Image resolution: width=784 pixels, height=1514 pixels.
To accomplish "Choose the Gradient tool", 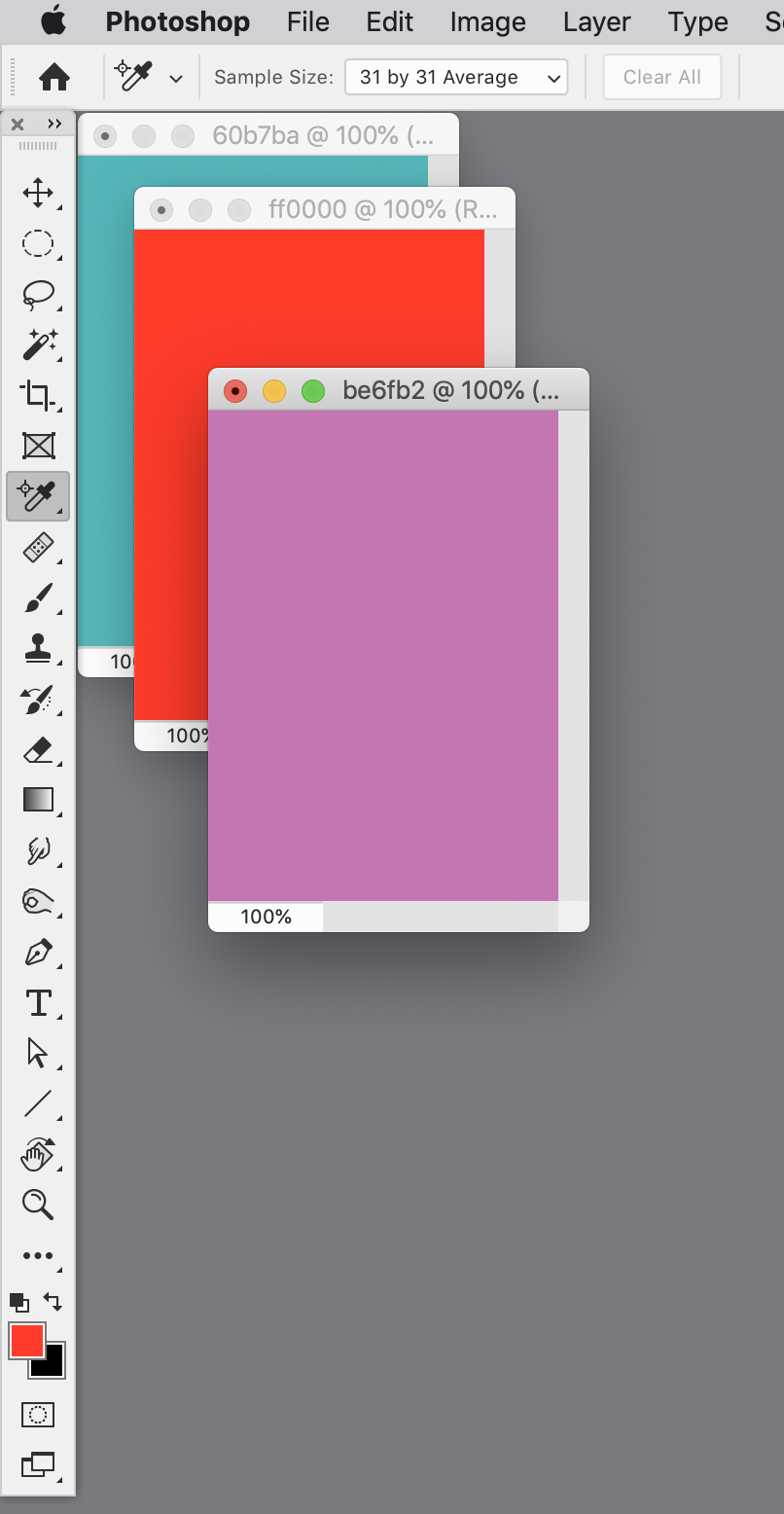I will point(39,800).
